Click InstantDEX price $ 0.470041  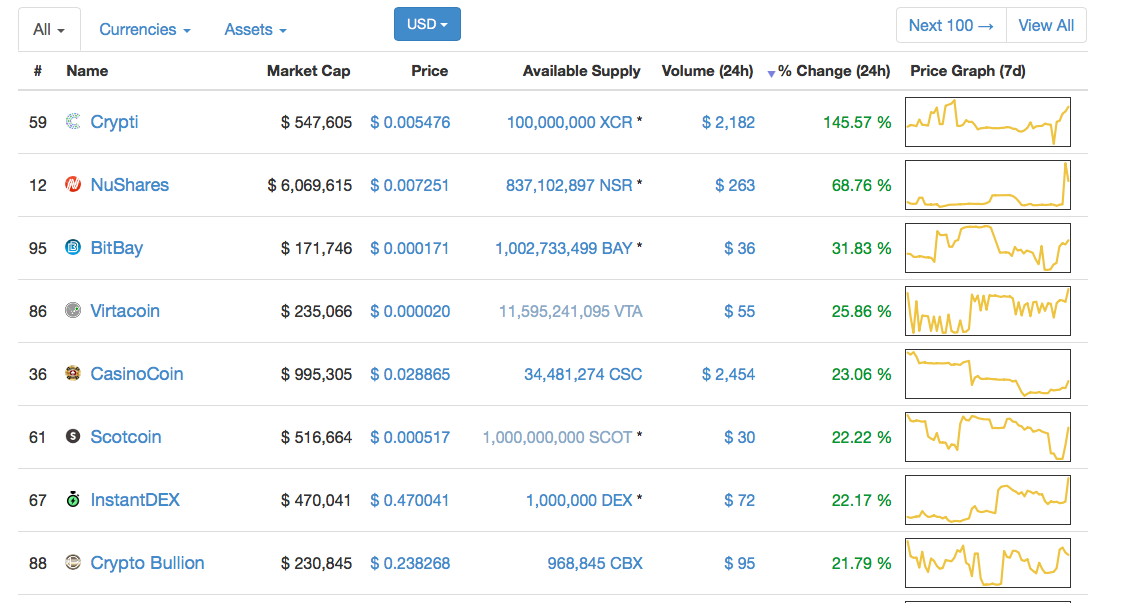point(410,501)
